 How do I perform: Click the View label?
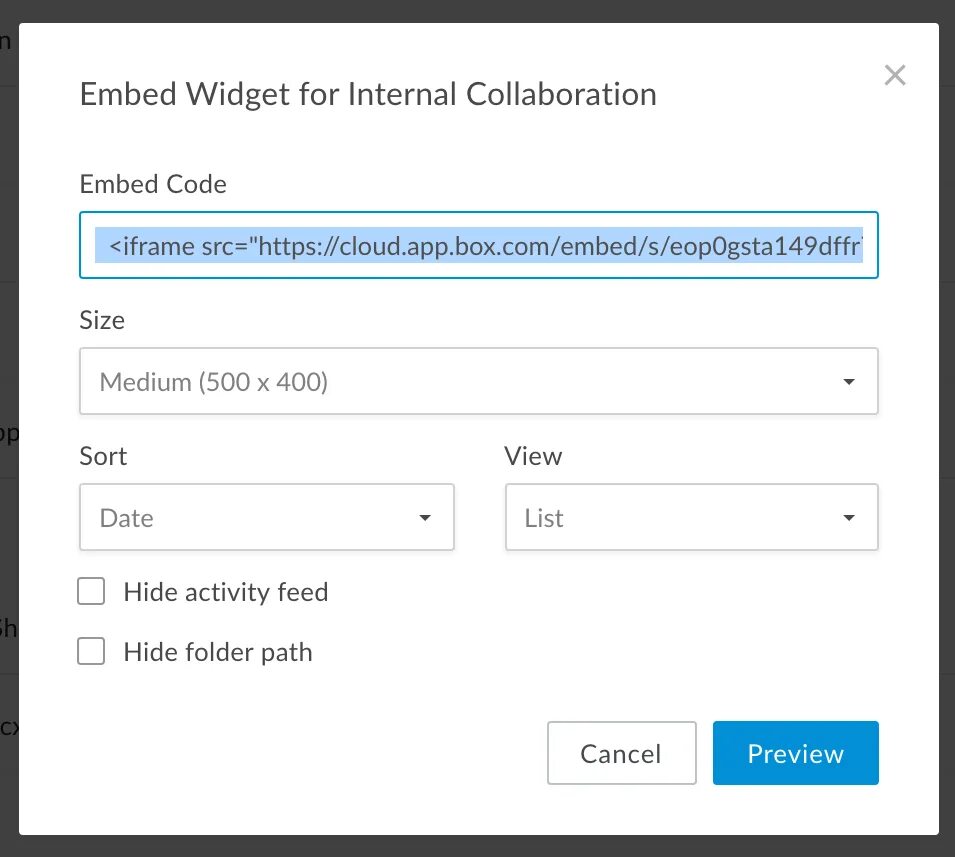tap(533, 456)
